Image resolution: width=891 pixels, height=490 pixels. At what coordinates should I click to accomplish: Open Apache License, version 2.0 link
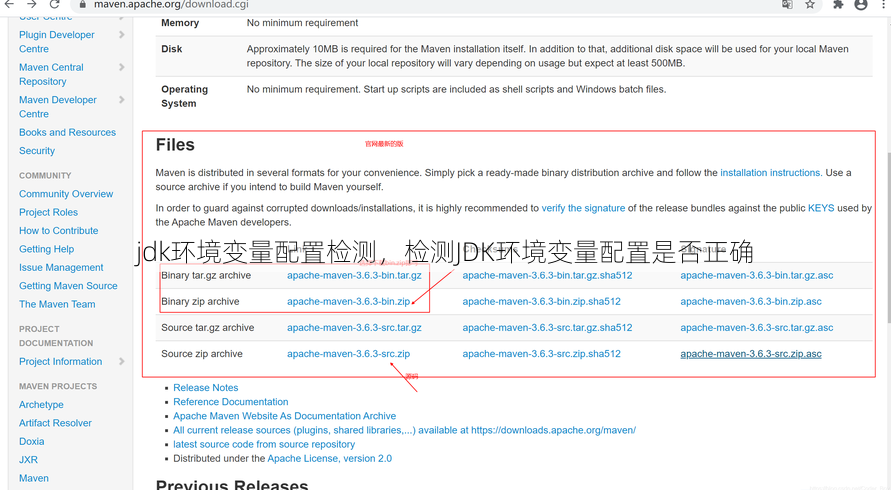pos(330,458)
